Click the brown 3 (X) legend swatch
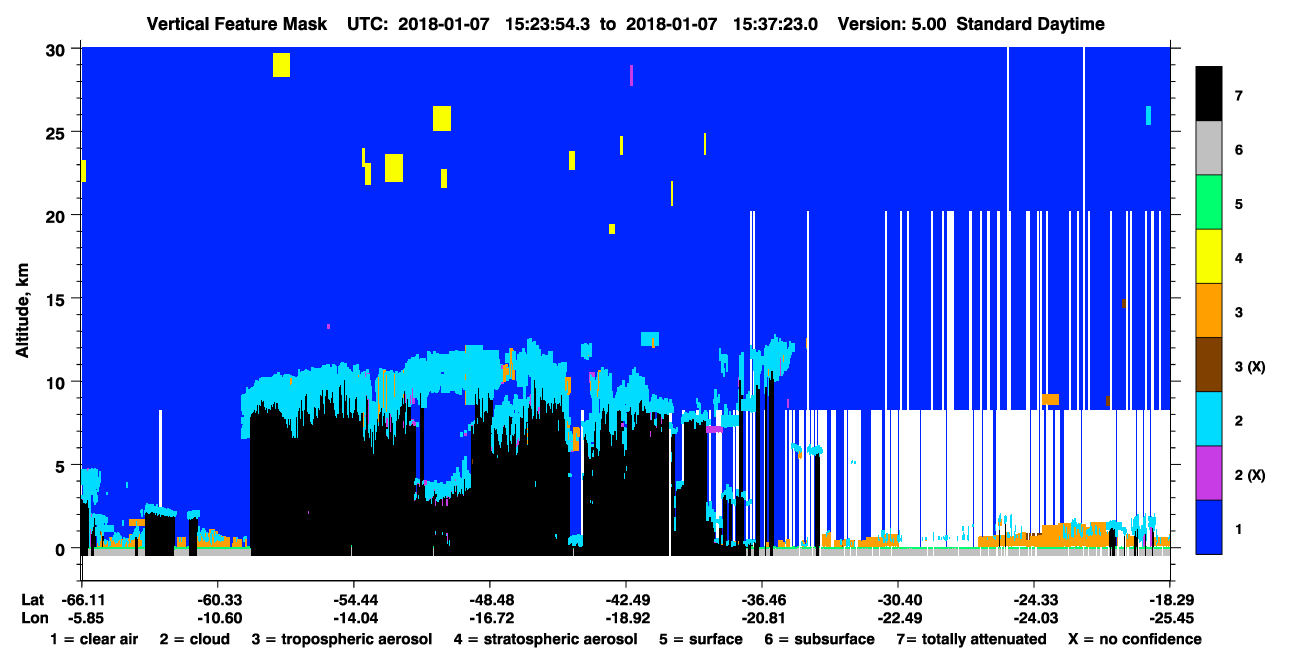Image resolution: width=1300 pixels, height=667 pixels. (x=1209, y=365)
